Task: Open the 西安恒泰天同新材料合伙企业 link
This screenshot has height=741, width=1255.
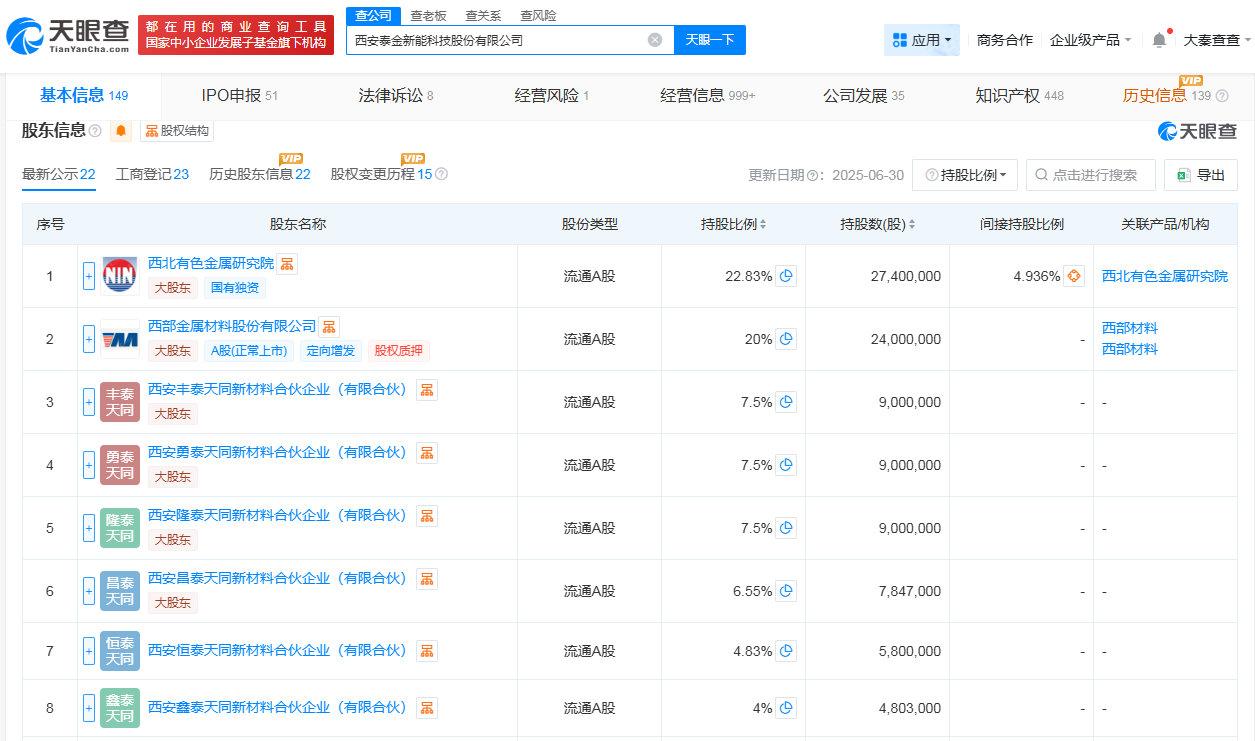Action: click(x=277, y=650)
